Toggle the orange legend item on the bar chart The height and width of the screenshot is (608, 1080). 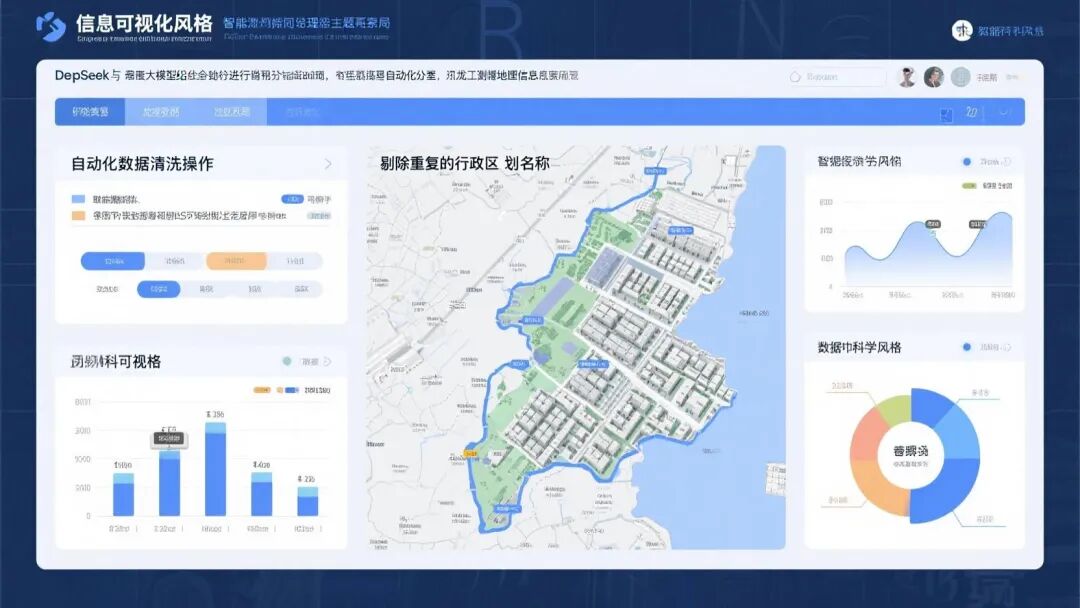[262, 389]
